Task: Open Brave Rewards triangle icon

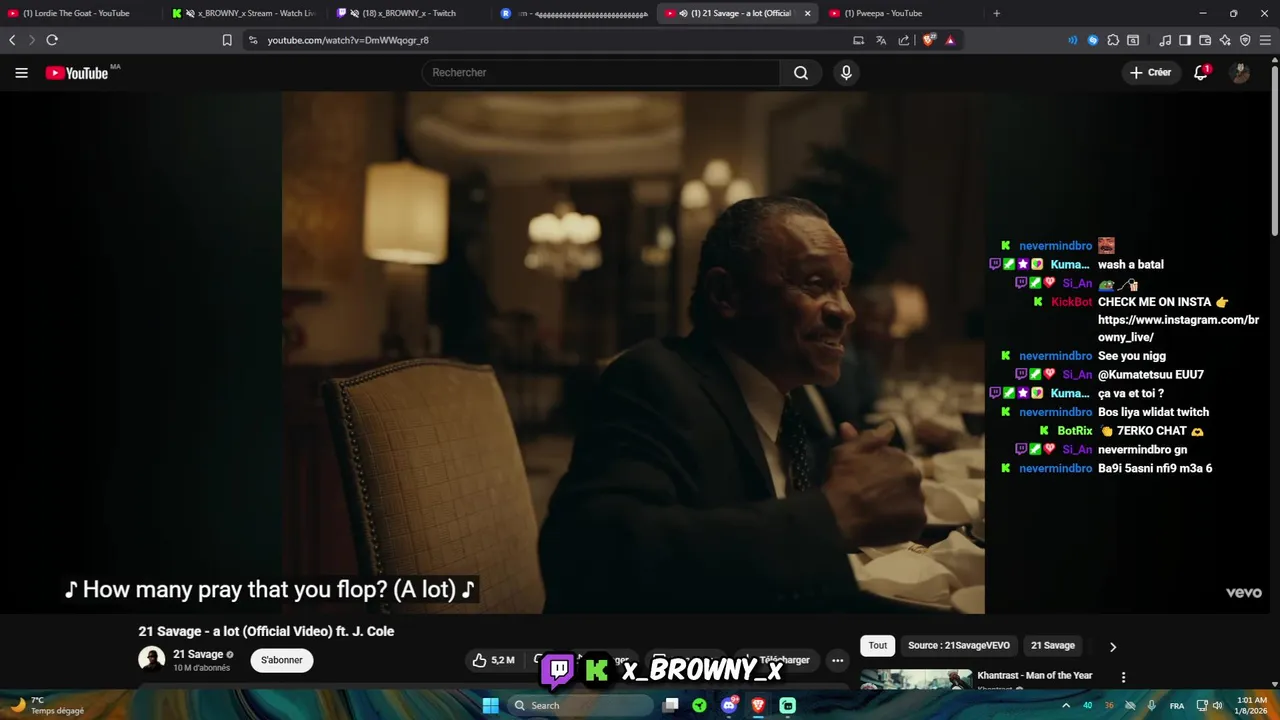Action: click(x=950, y=40)
